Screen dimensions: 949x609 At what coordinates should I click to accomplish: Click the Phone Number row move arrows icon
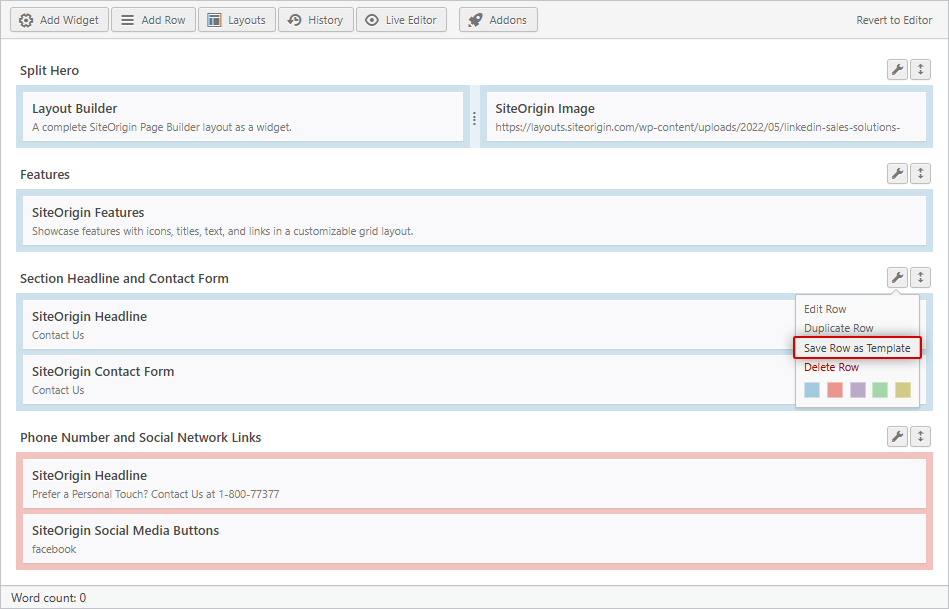[921, 436]
